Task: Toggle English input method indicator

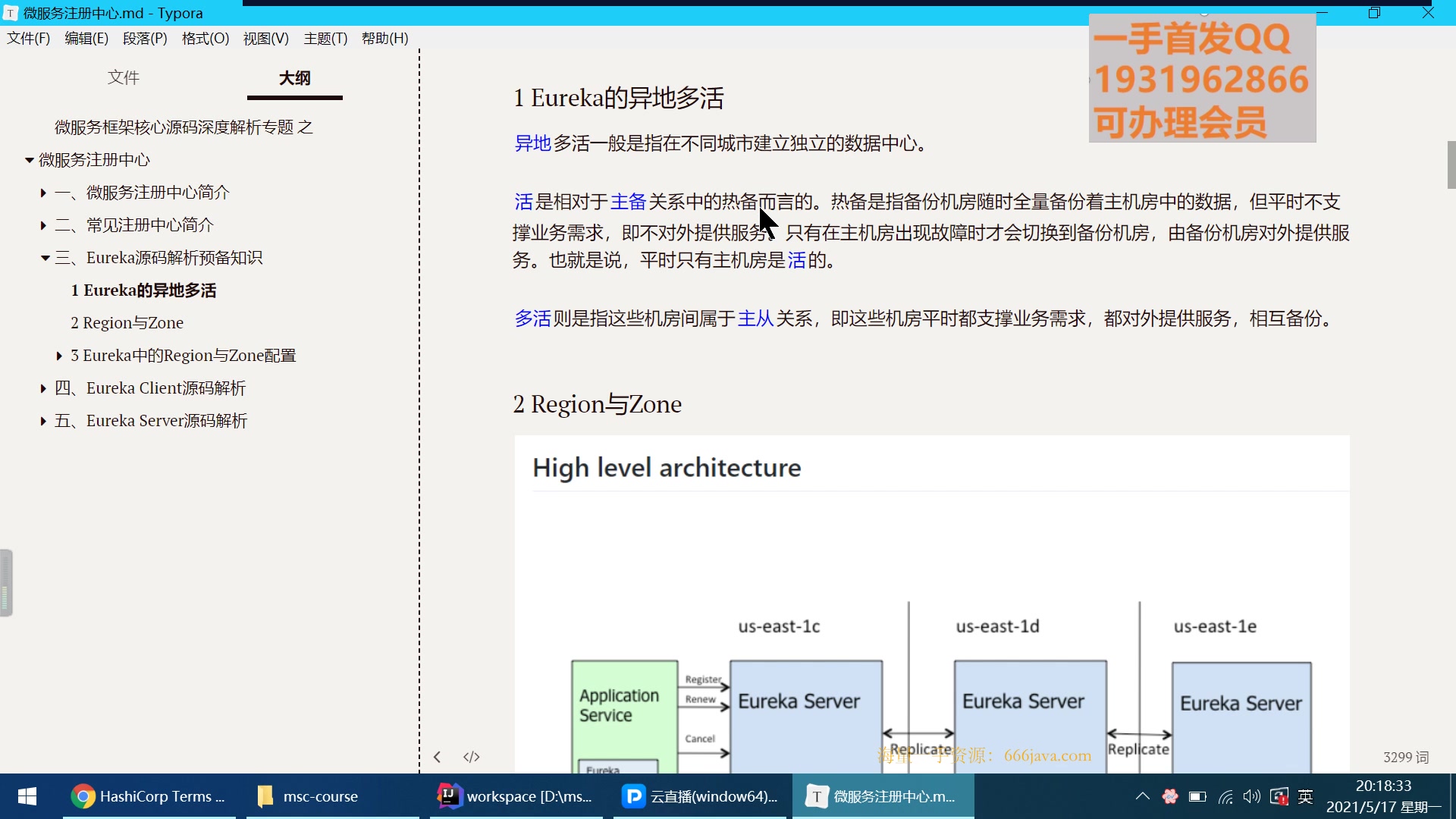Action: [1305, 796]
